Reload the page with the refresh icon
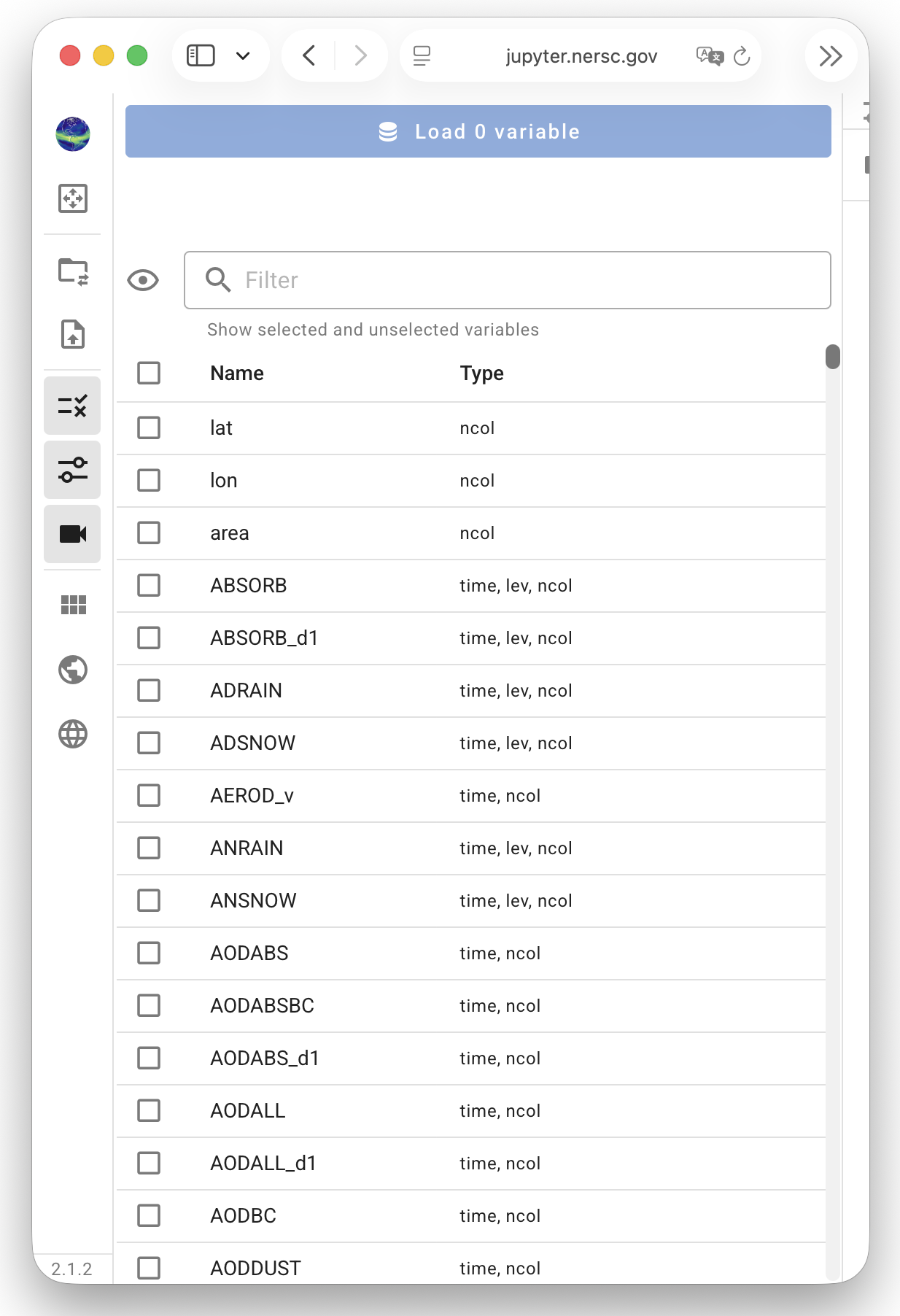This screenshot has height=1316, width=900. (x=742, y=56)
